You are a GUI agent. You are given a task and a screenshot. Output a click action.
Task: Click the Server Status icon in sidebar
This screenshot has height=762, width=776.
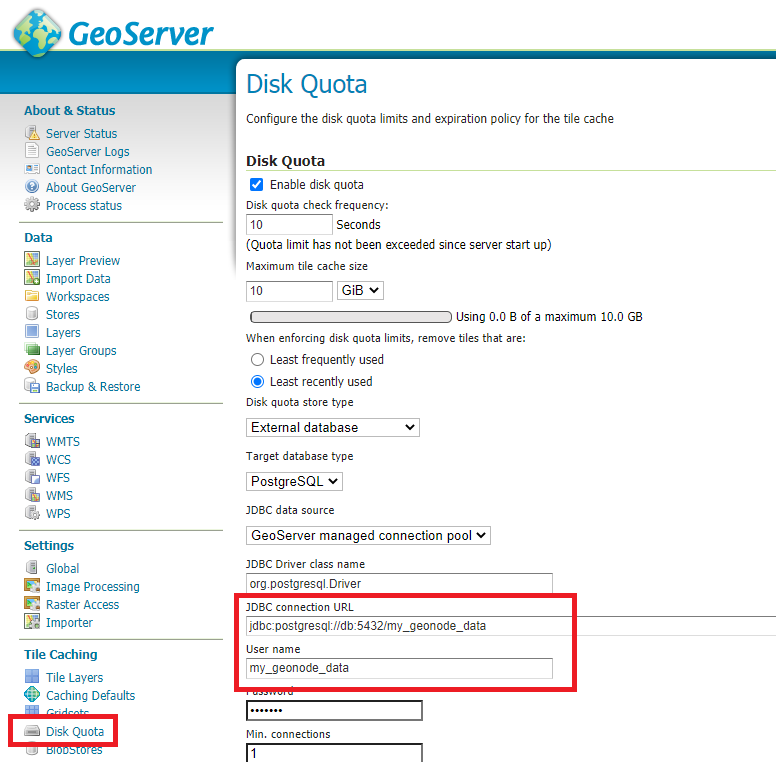(x=32, y=134)
